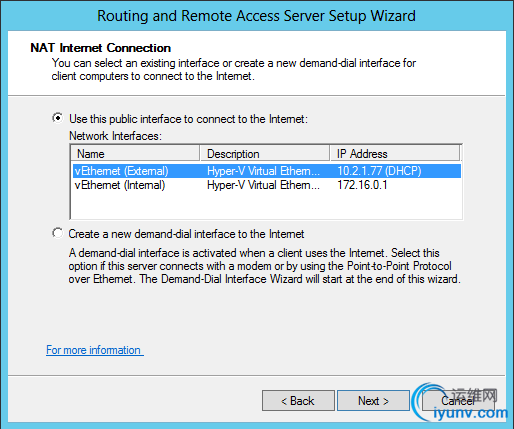The image size is (514, 429).
Task: Click the 'Create a new demand-dial interface' label text
Action: (x=186, y=234)
